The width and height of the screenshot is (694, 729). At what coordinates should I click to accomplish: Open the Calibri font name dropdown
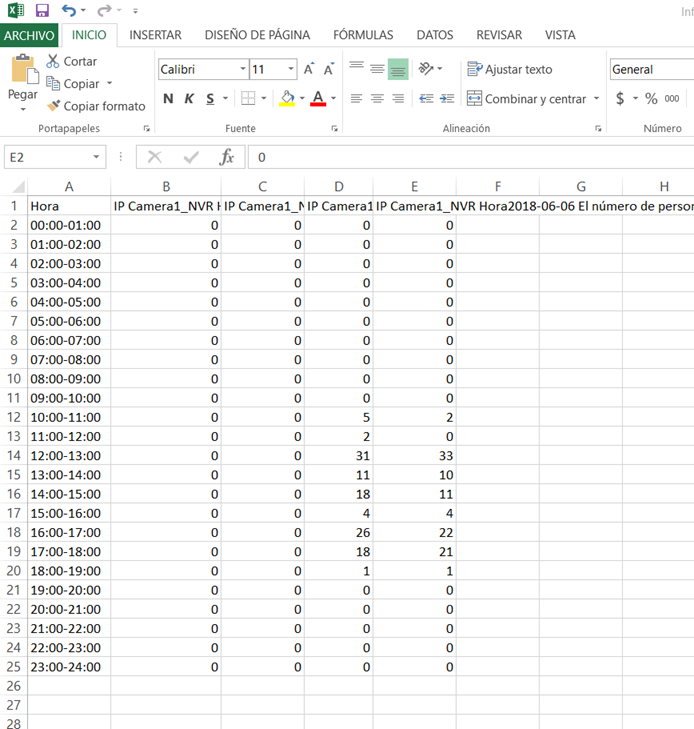[x=243, y=69]
